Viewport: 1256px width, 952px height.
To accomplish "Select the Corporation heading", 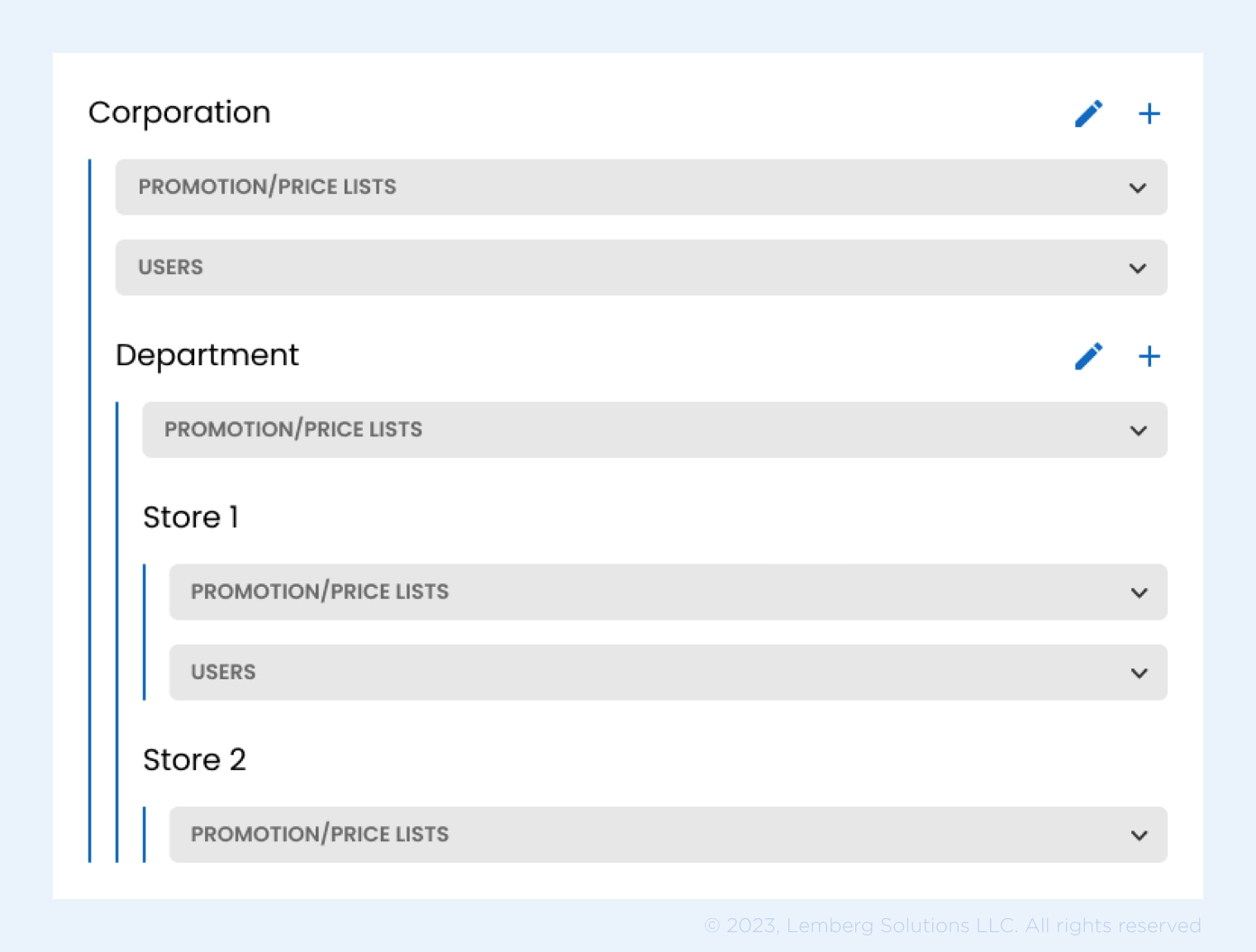I will coord(179,112).
